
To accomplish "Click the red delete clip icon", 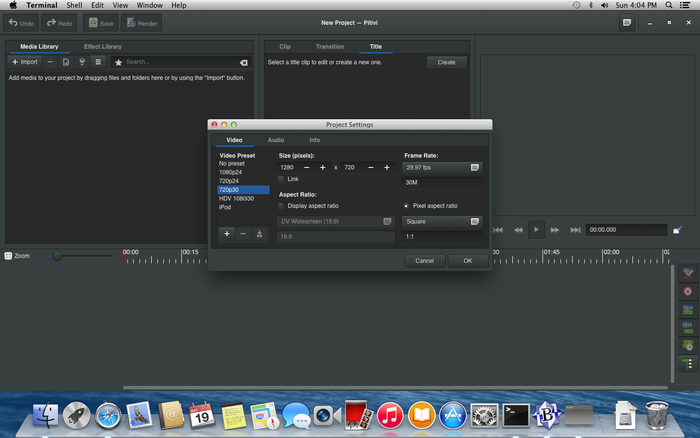I will pos(687,291).
